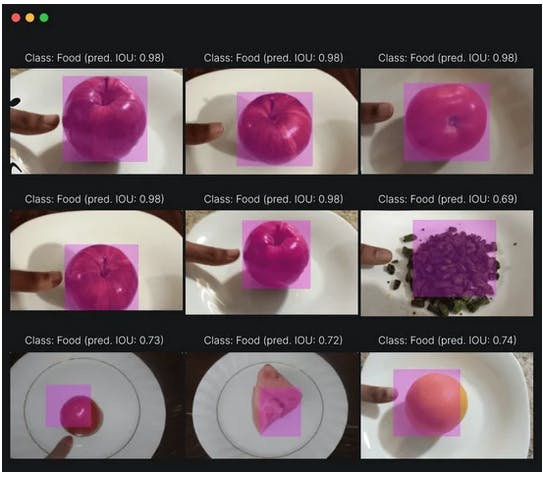This screenshot has width=543, height=478.
Task: Click the green maximize window button
Action: [44, 18]
